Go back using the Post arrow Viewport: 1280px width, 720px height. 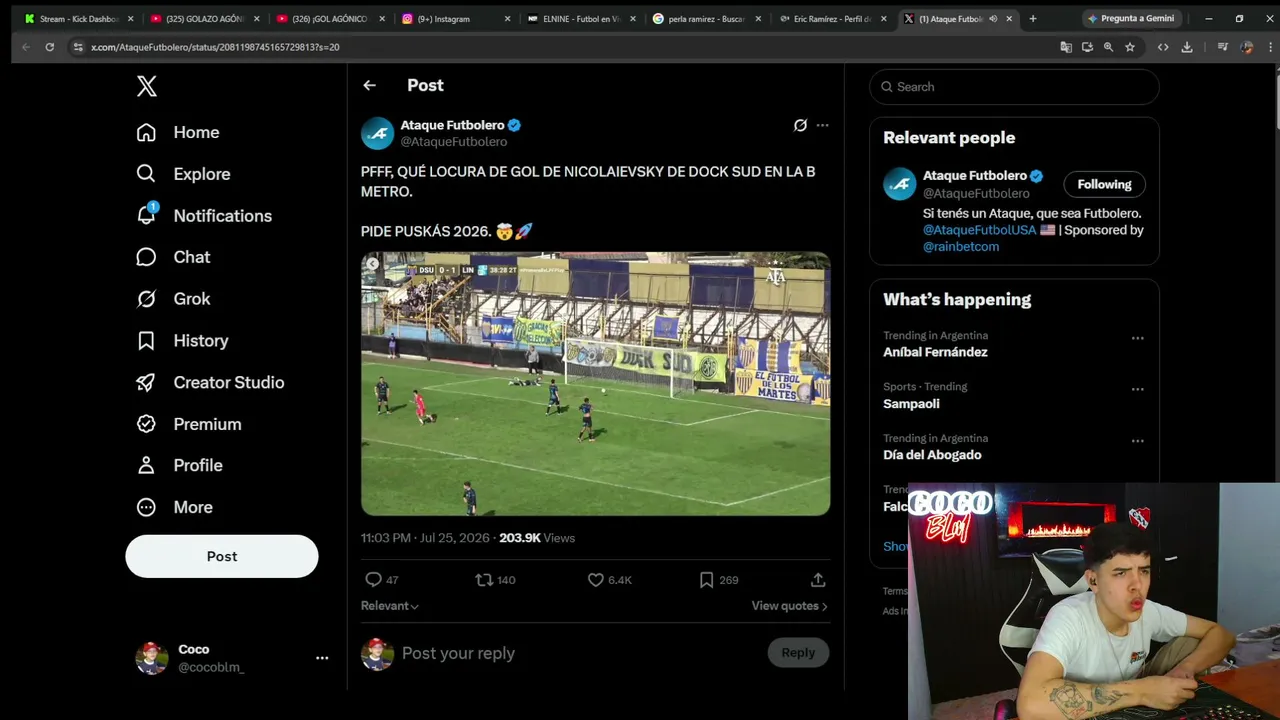pyautogui.click(x=369, y=85)
